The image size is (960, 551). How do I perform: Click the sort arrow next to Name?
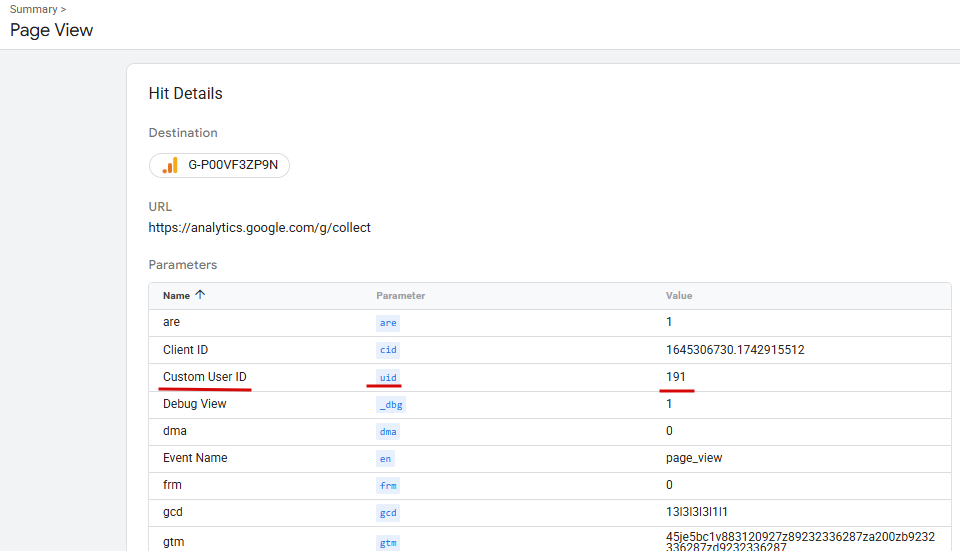coord(200,295)
